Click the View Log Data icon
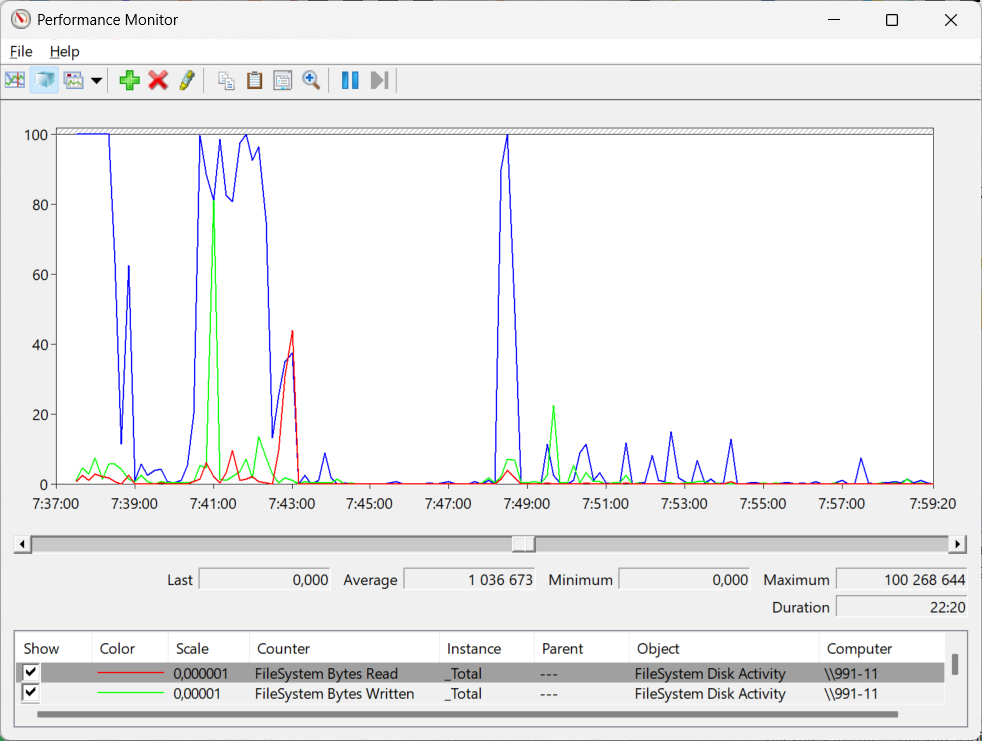Viewport: 982px width, 741px height. [44, 80]
